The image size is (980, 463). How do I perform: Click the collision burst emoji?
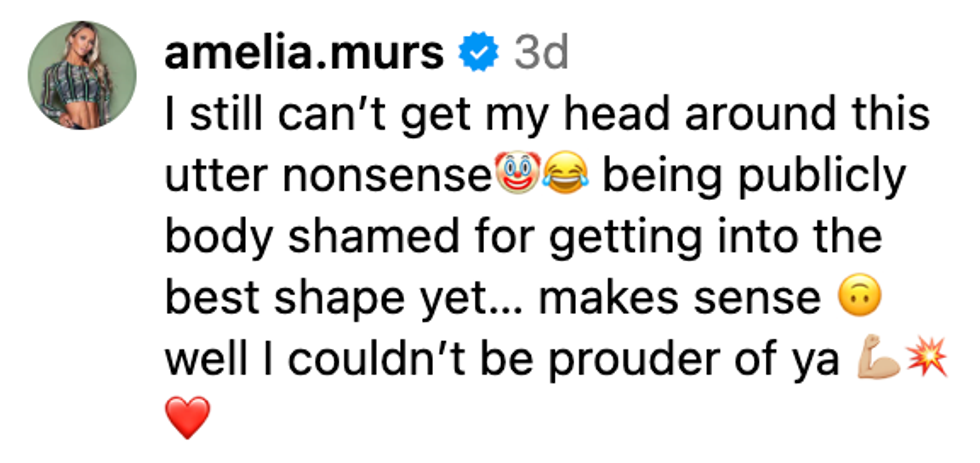coord(925,359)
